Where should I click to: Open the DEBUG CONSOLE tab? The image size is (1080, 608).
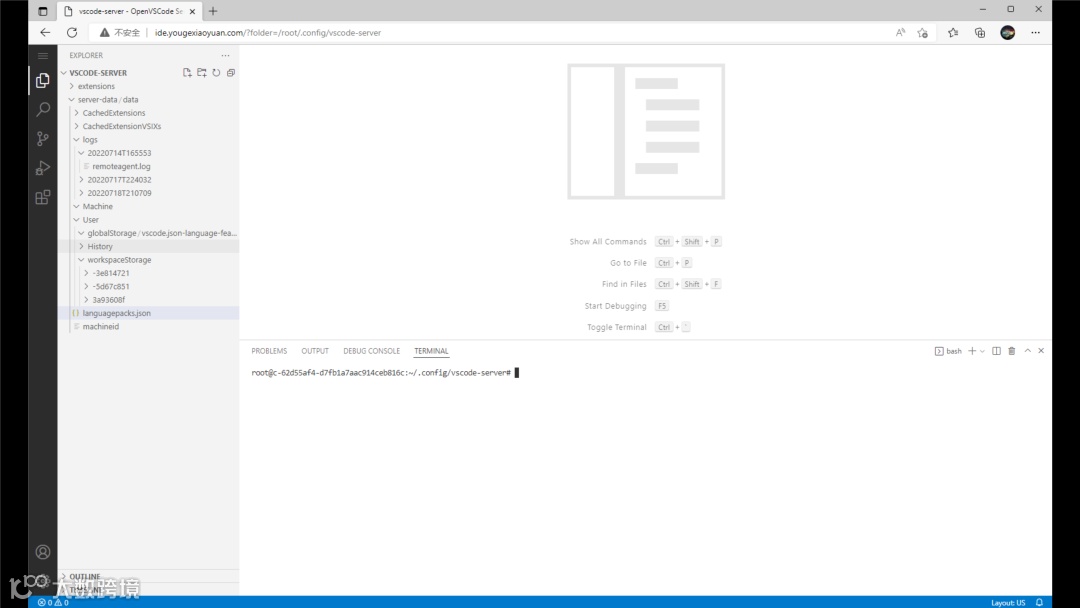click(371, 350)
